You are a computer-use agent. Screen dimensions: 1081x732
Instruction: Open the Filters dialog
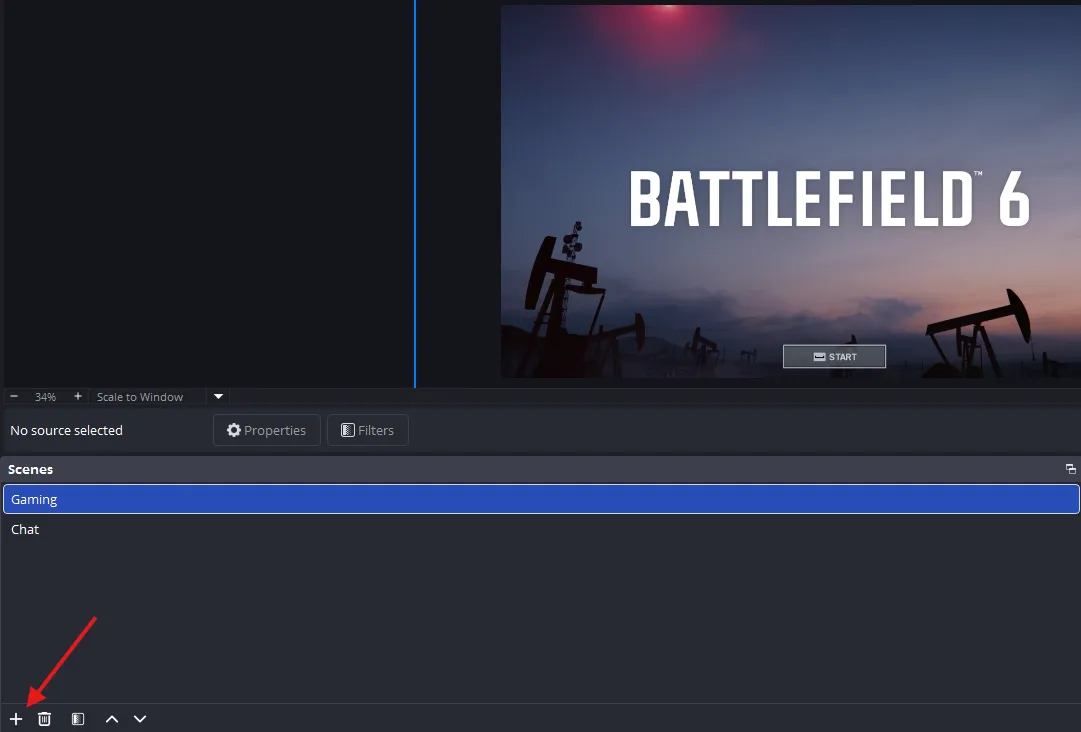tap(367, 430)
